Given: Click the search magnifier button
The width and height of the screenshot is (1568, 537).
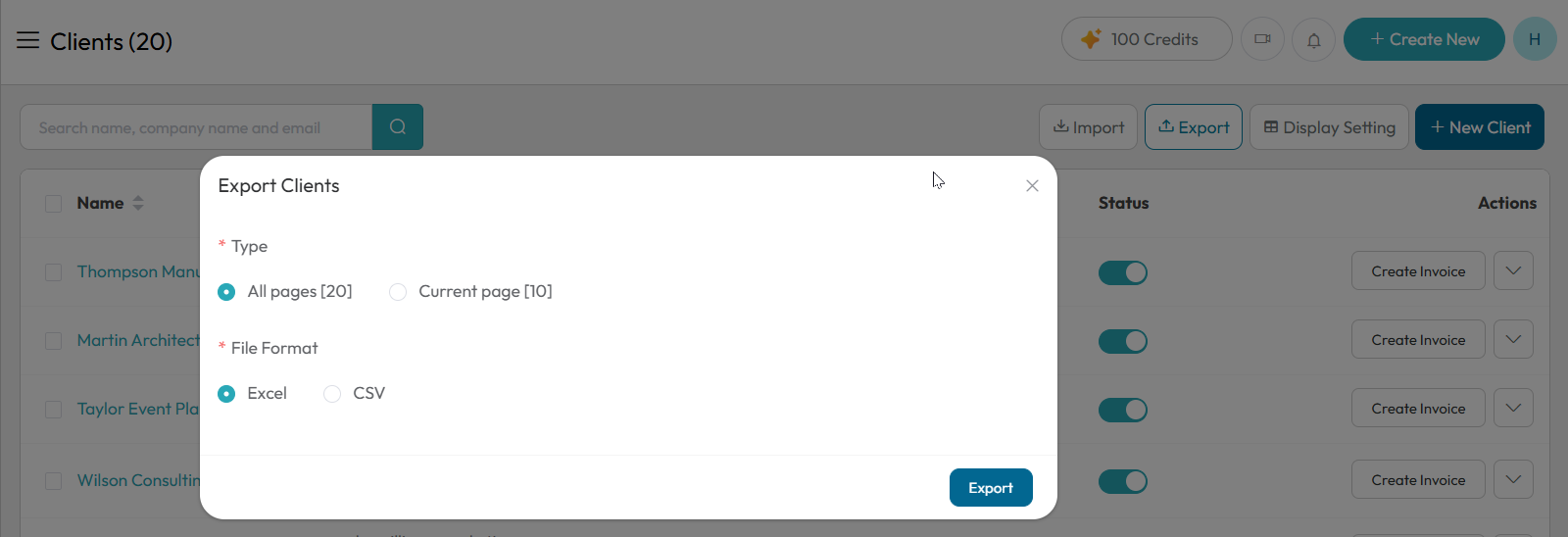Looking at the screenshot, I should (x=398, y=127).
